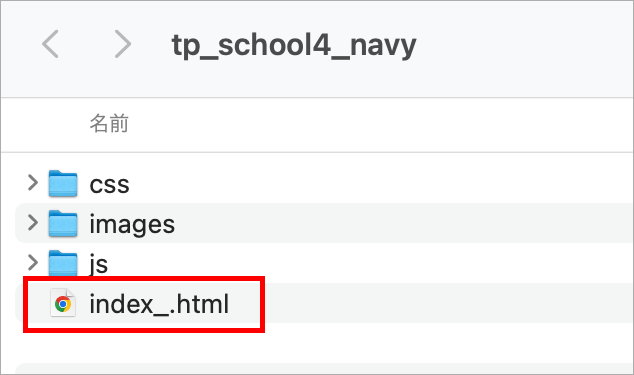Select the js folder icon
The width and height of the screenshot is (634, 375).
click(x=63, y=263)
